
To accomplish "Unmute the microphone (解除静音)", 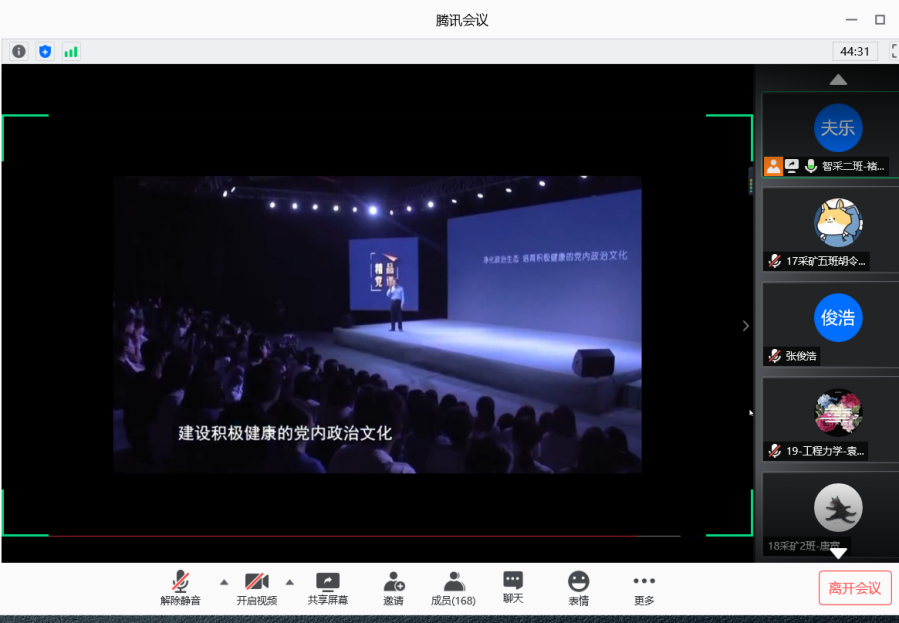I will (180, 588).
